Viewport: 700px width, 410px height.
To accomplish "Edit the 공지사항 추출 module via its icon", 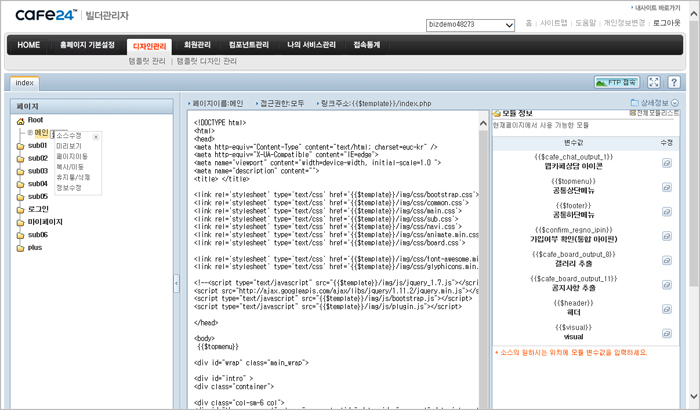I will [x=667, y=284].
